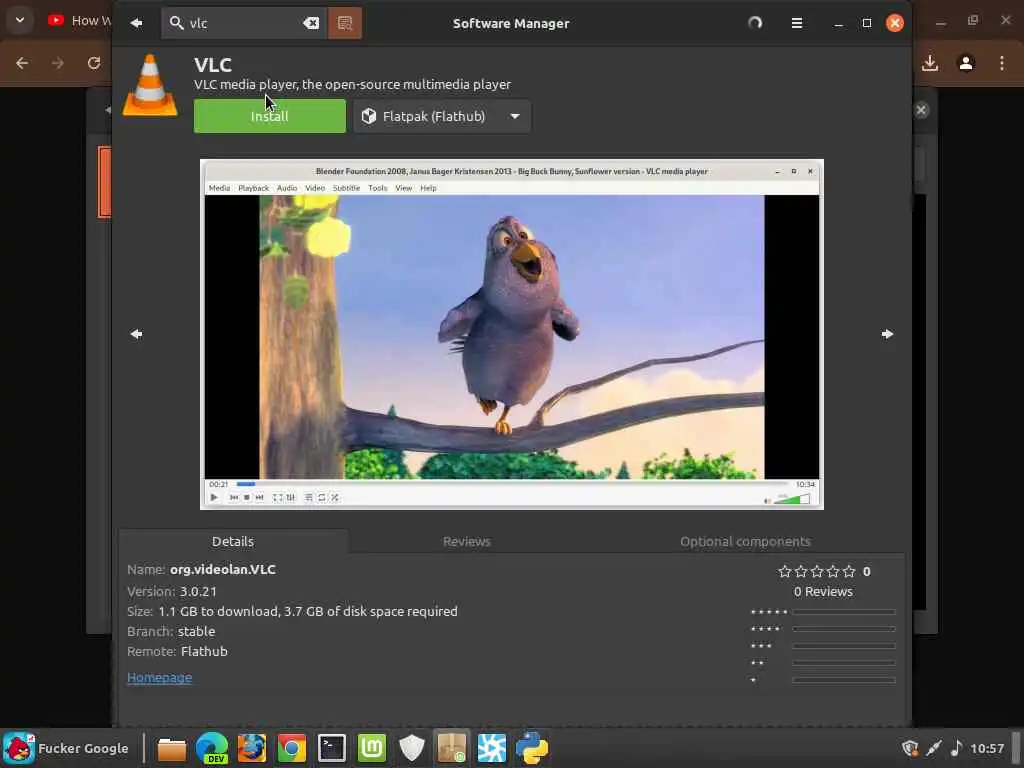Launch Python from the taskbar

tap(532, 748)
